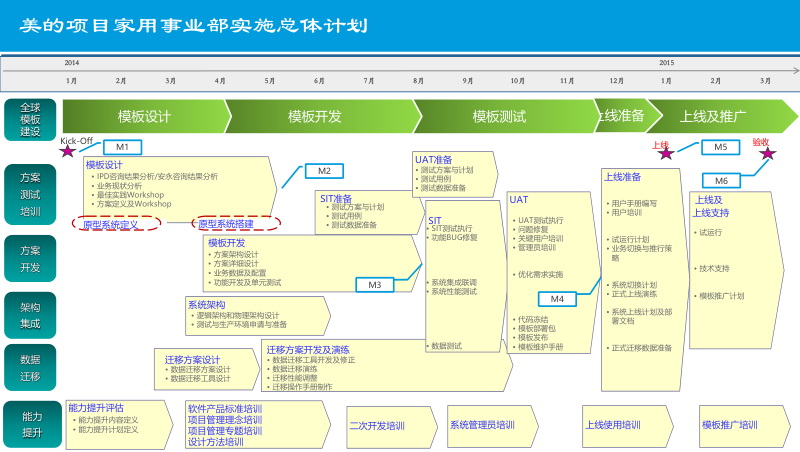Click the 模板开发 yellow box heading
800x452 pixels.
(x=227, y=243)
